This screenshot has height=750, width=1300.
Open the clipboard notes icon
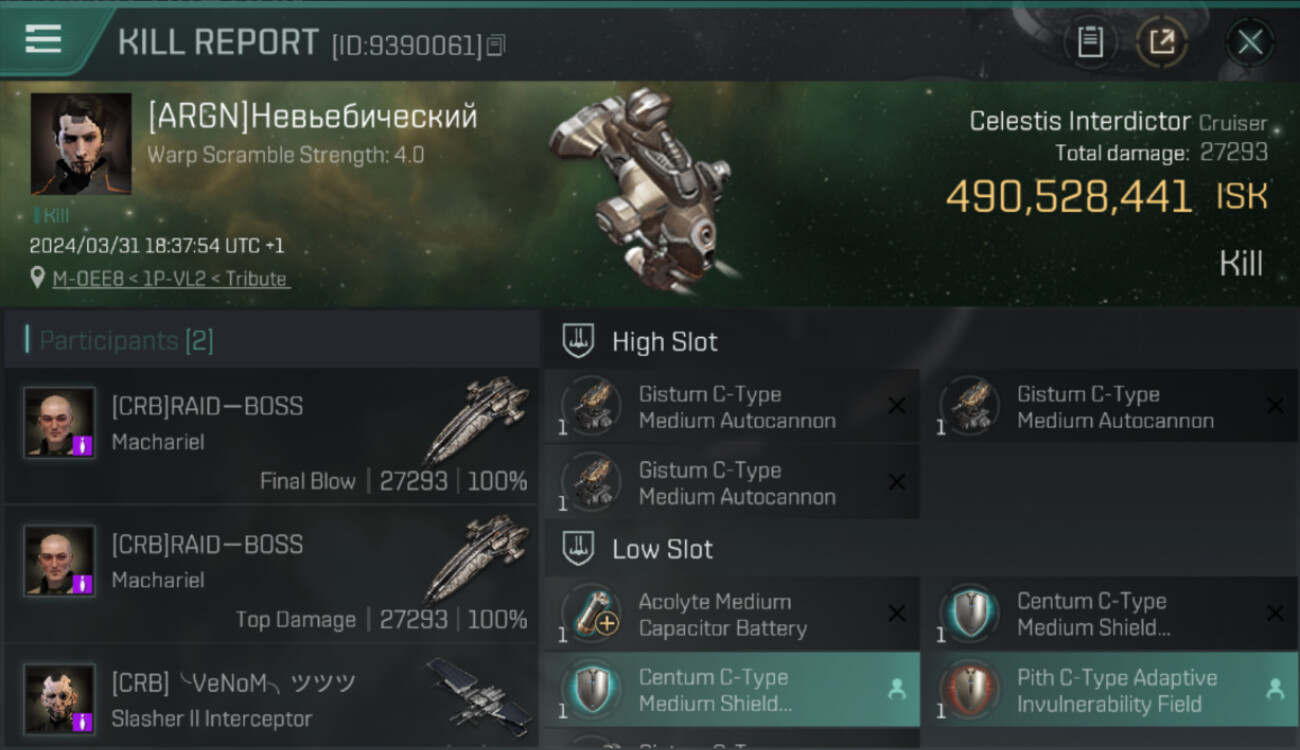point(1090,42)
